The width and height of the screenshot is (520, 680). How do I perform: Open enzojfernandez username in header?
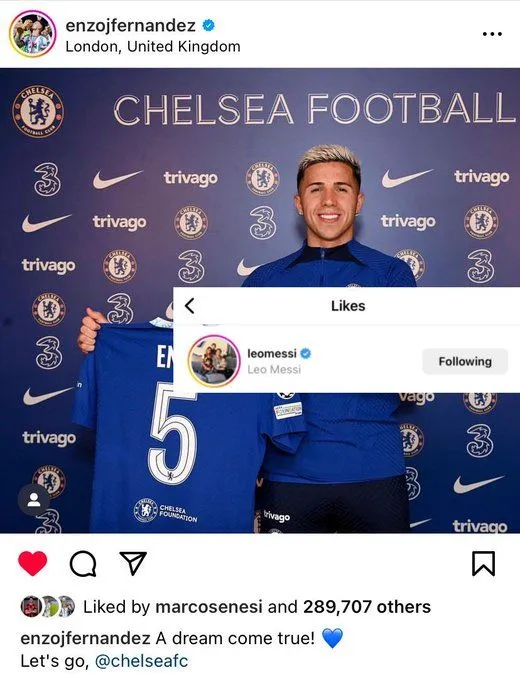click(x=131, y=26)
